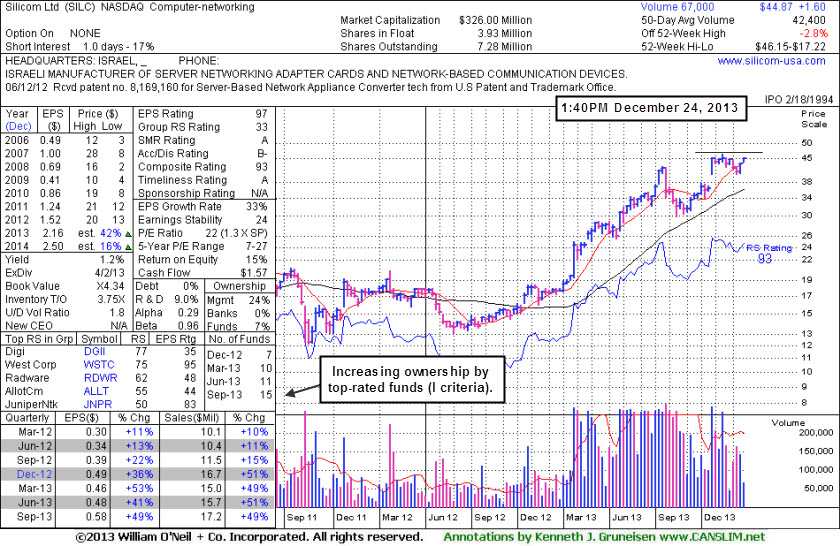This screenshot has height=546, width=840.
Task: Click the Return on Equity 15% row
Action: click(202, 259)
